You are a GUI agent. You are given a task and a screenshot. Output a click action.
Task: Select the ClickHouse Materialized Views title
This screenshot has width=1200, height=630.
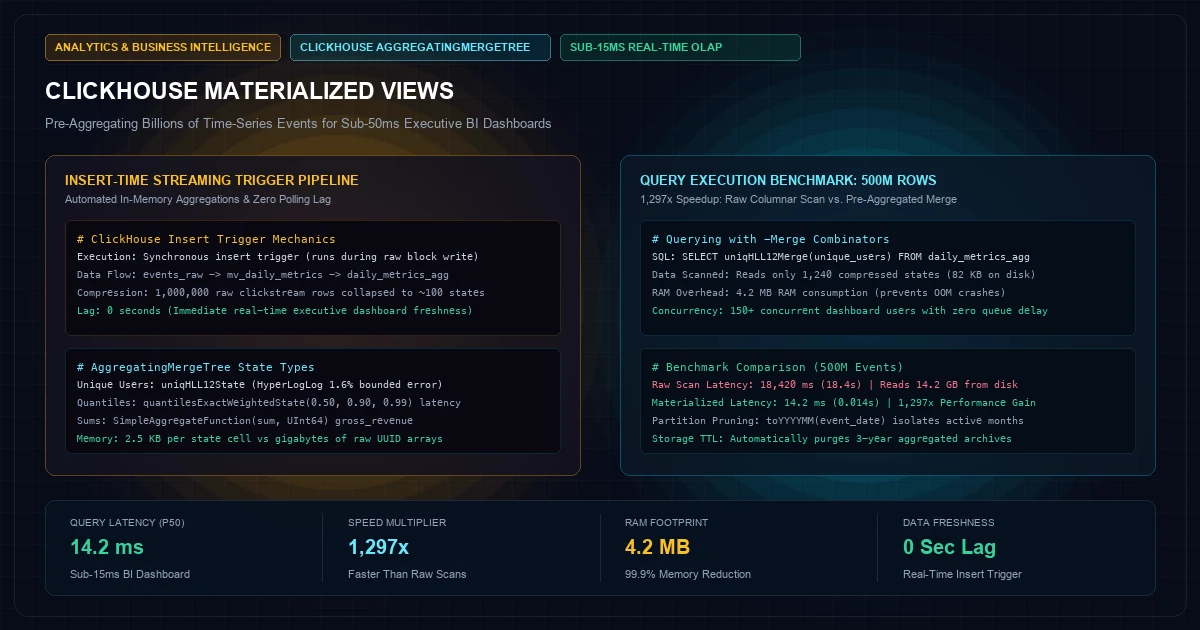[249, 91]
